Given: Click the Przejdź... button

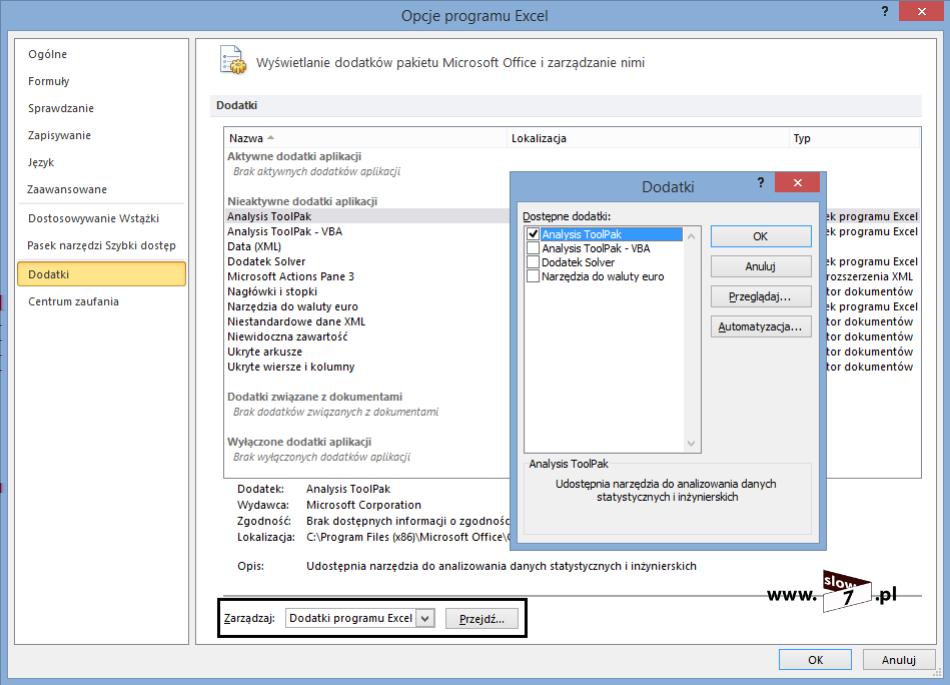Looking at the screenshot, I should tap(482, 618).
